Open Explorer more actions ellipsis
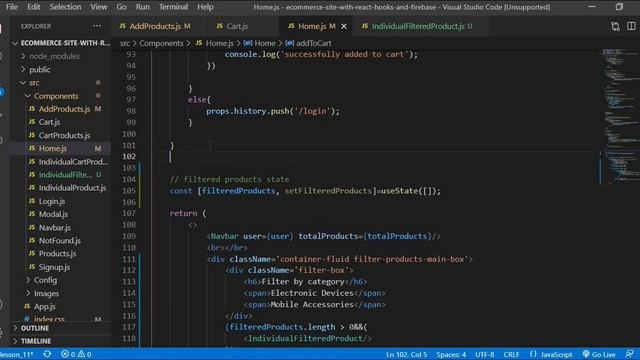 pos(97,26)
